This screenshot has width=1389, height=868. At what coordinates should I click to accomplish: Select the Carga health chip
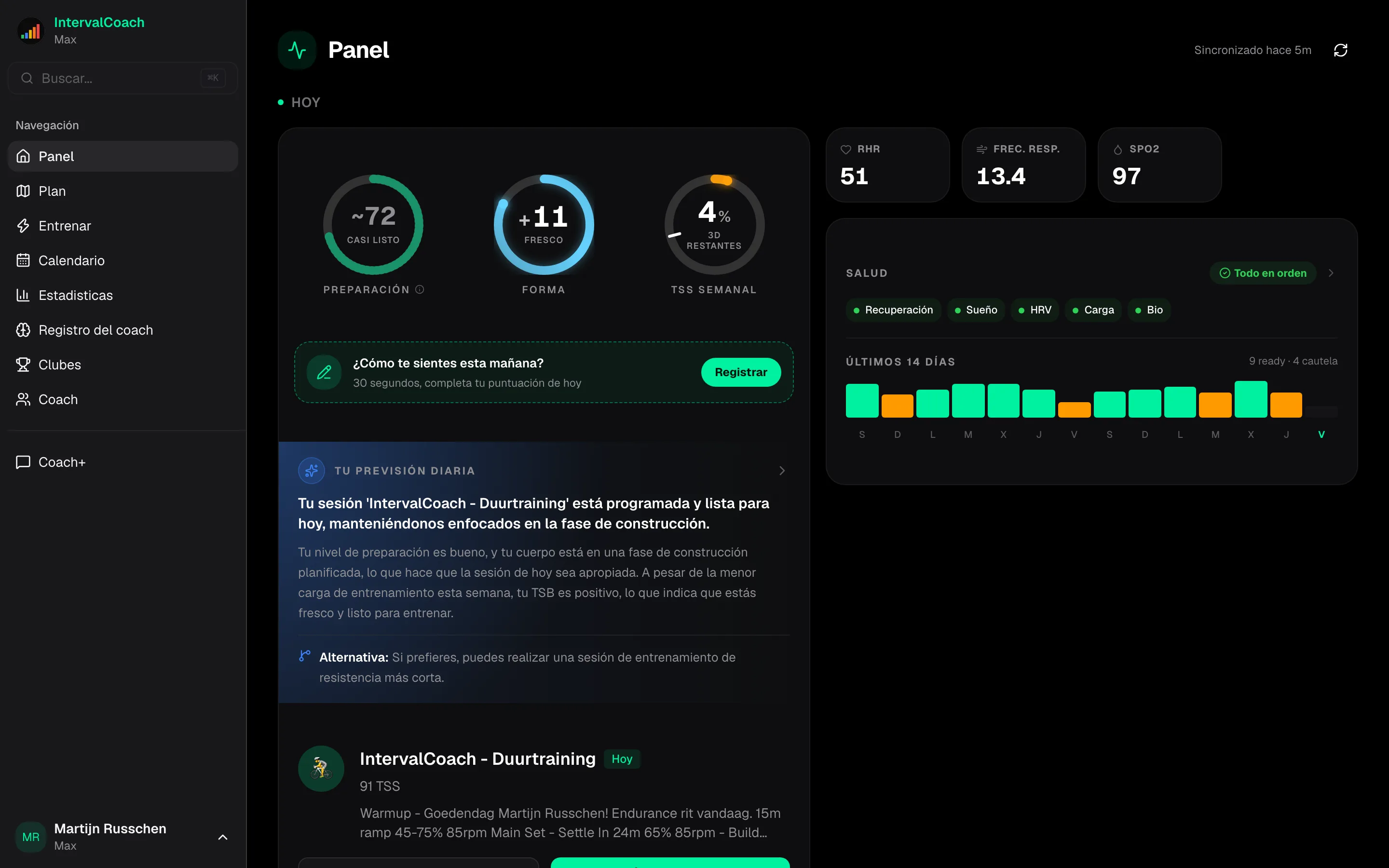pyautogui.click(x=1093, y=310)
